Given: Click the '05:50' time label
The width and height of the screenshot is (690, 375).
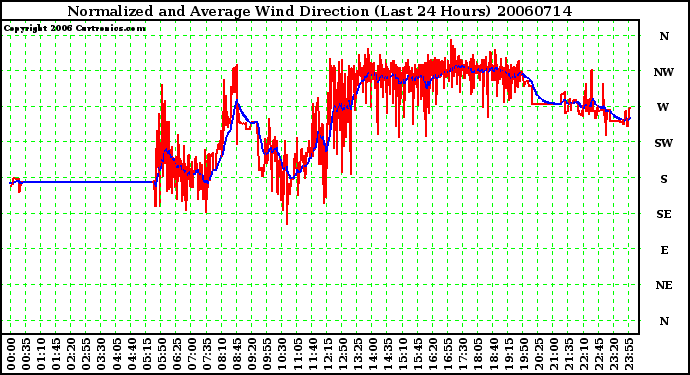Looking at the screenshot, I should click(x=162, y=354).
